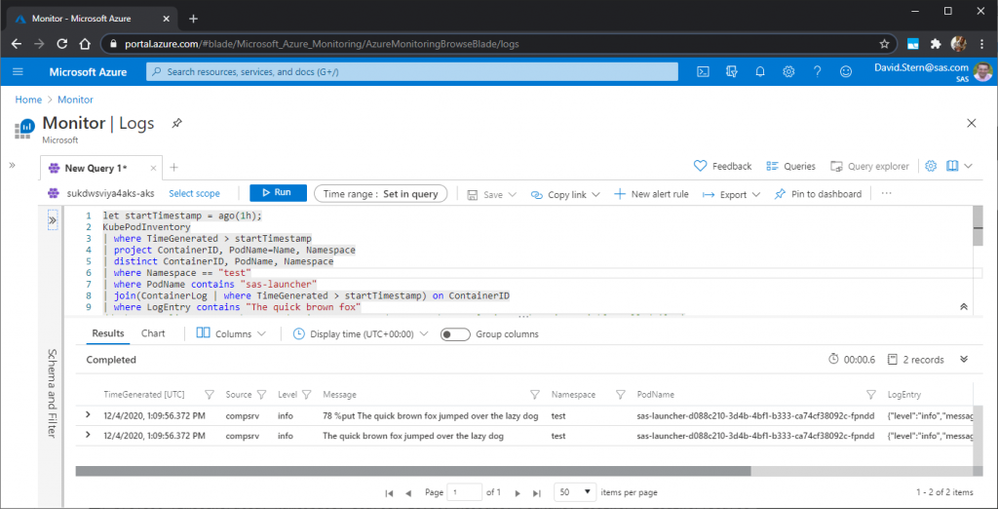Click the Feedback heart button

[x=722, y=166]
